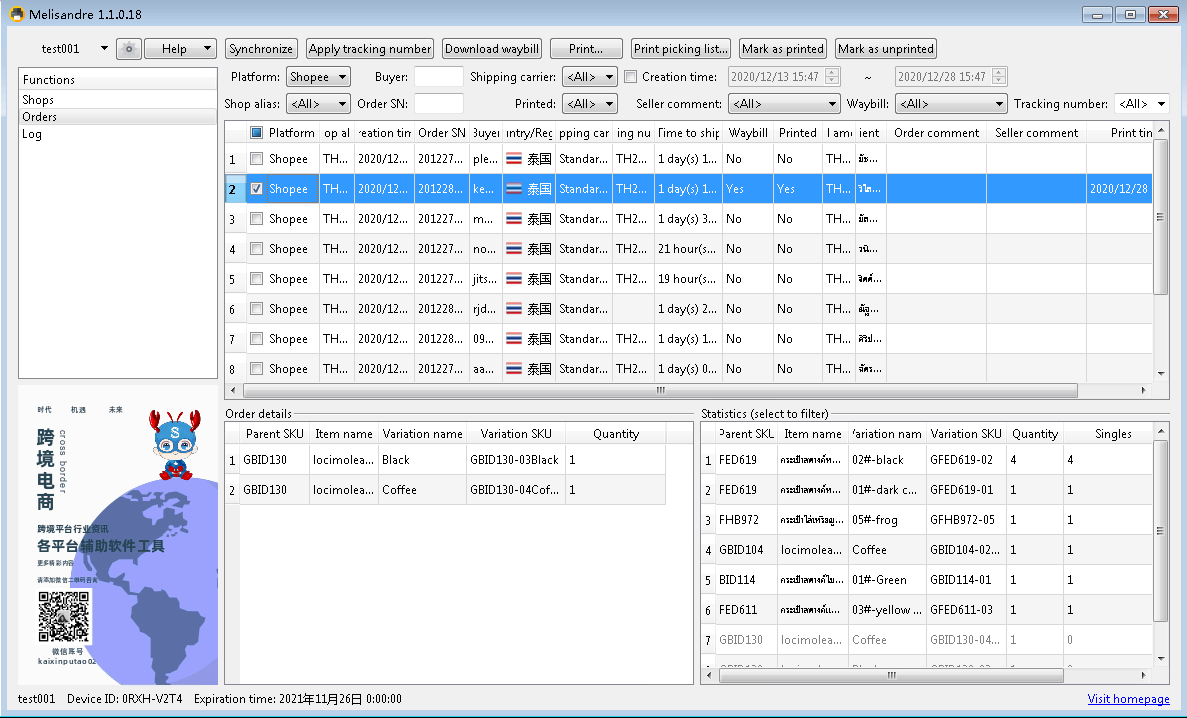Select the 02#-black variation in Statistics
Viewport: 1187px width, 718px height.
[886, 460]
